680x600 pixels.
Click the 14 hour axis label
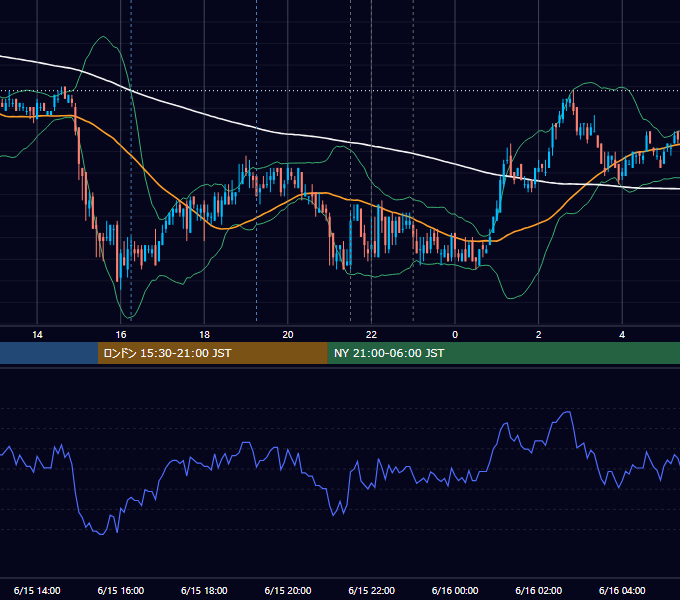tap(37, 335)
